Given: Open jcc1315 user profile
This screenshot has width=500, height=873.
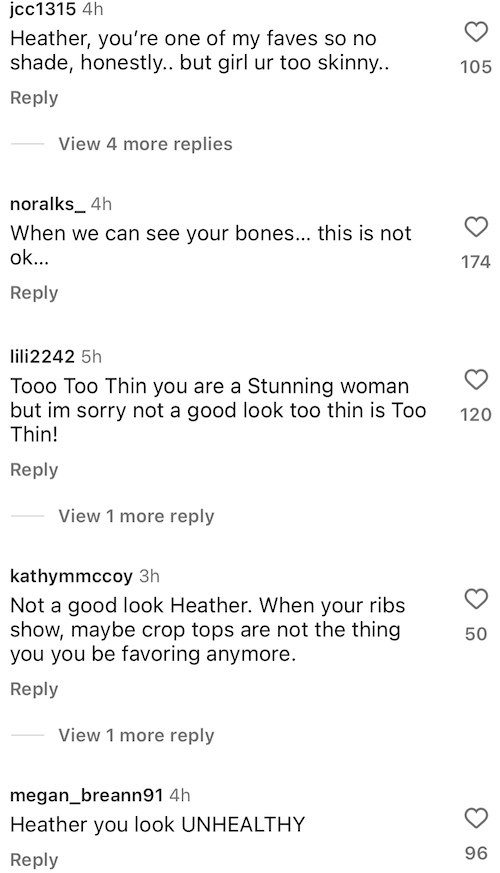Looking at the screenshot, I should click(42, 9).
